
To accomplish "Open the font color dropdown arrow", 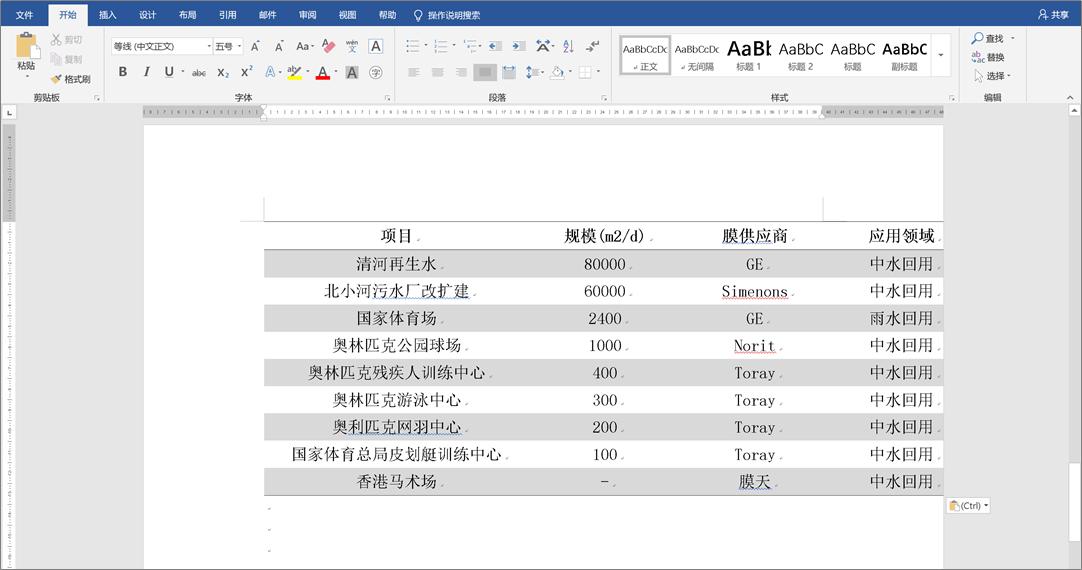I will [336, 72].
